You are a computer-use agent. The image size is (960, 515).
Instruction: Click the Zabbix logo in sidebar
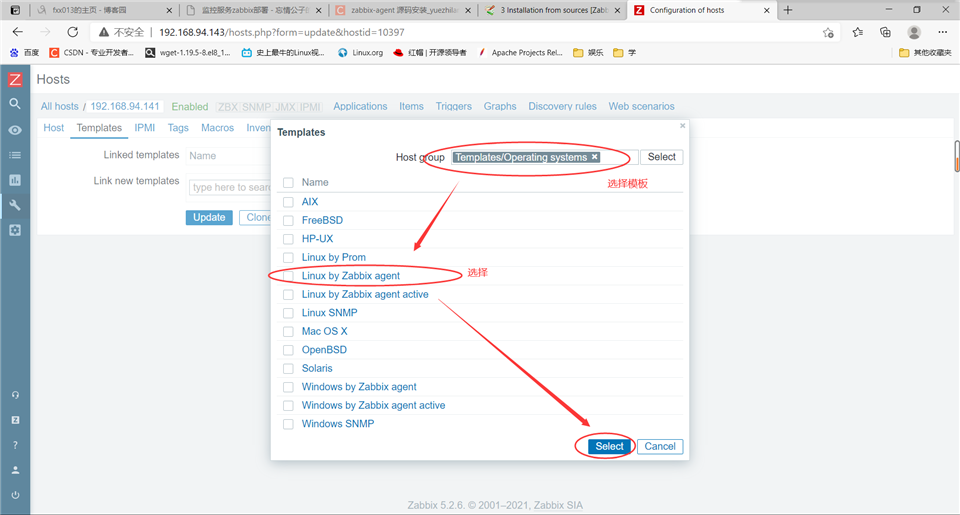[x=15, y=80]
